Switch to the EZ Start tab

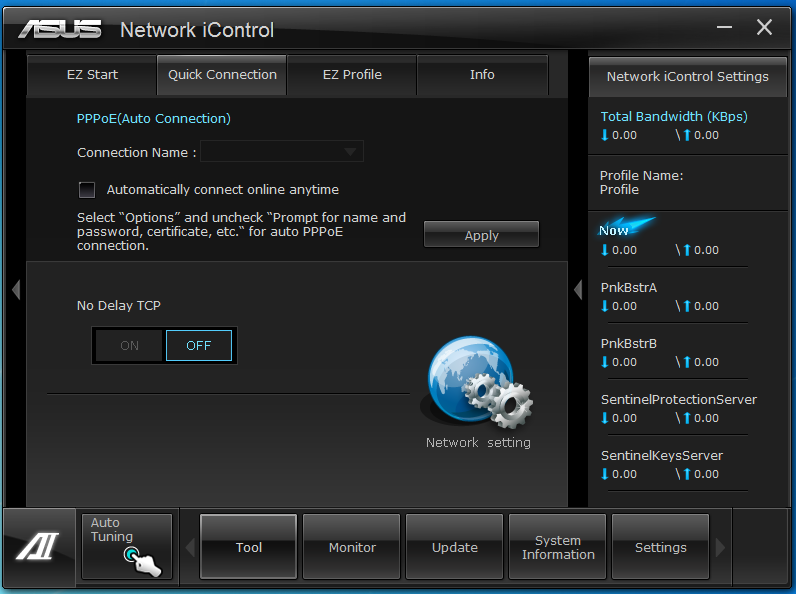tap(92, 75)
